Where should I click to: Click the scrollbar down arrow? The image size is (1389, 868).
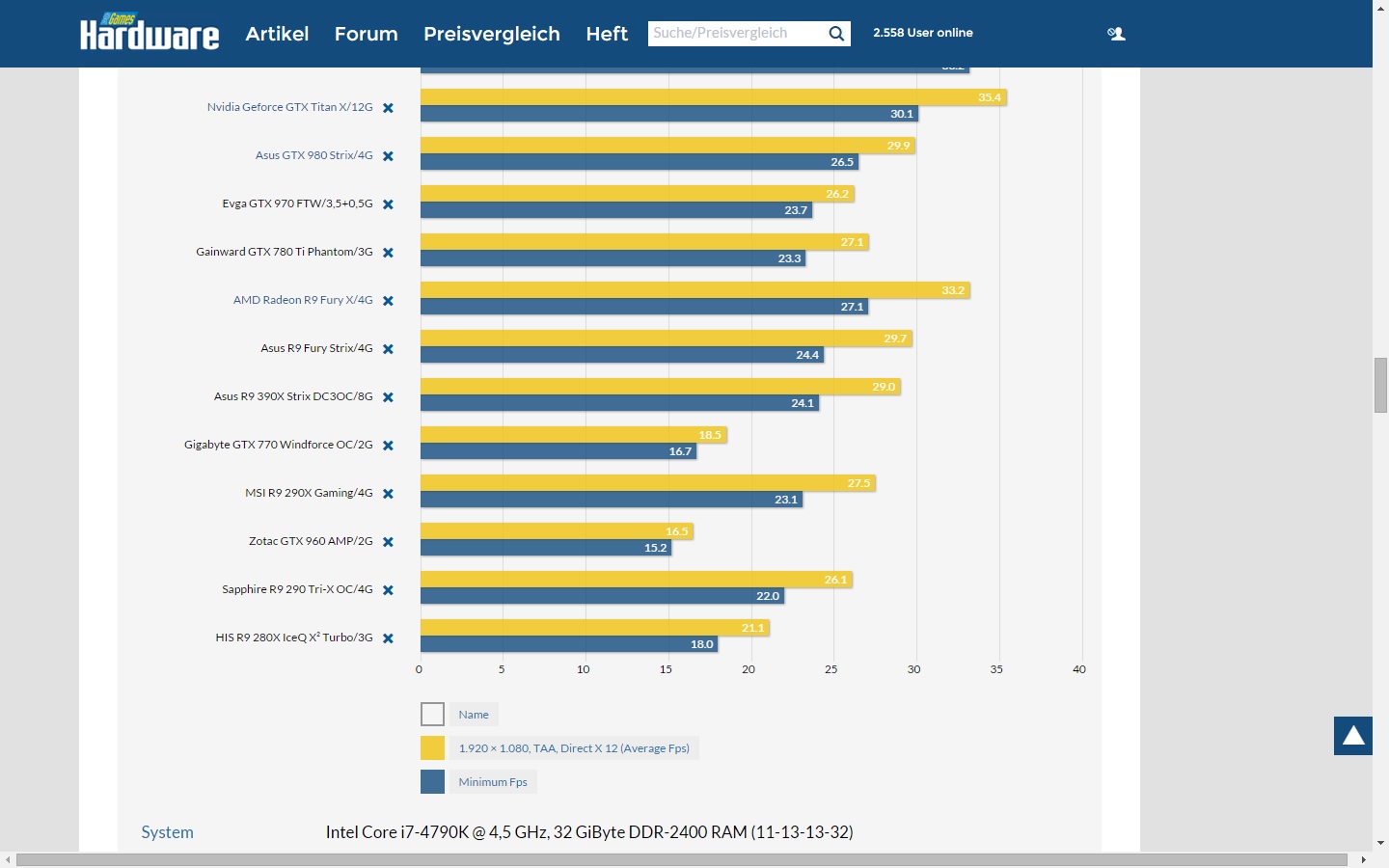pyautogui.click(x=1380, y=843)
